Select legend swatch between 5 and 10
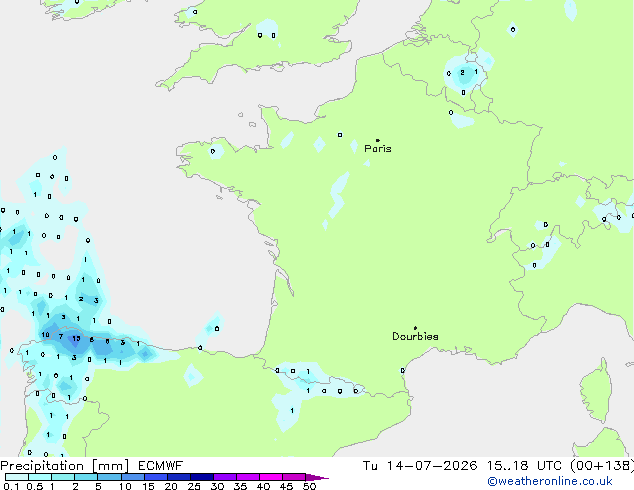 109,477
